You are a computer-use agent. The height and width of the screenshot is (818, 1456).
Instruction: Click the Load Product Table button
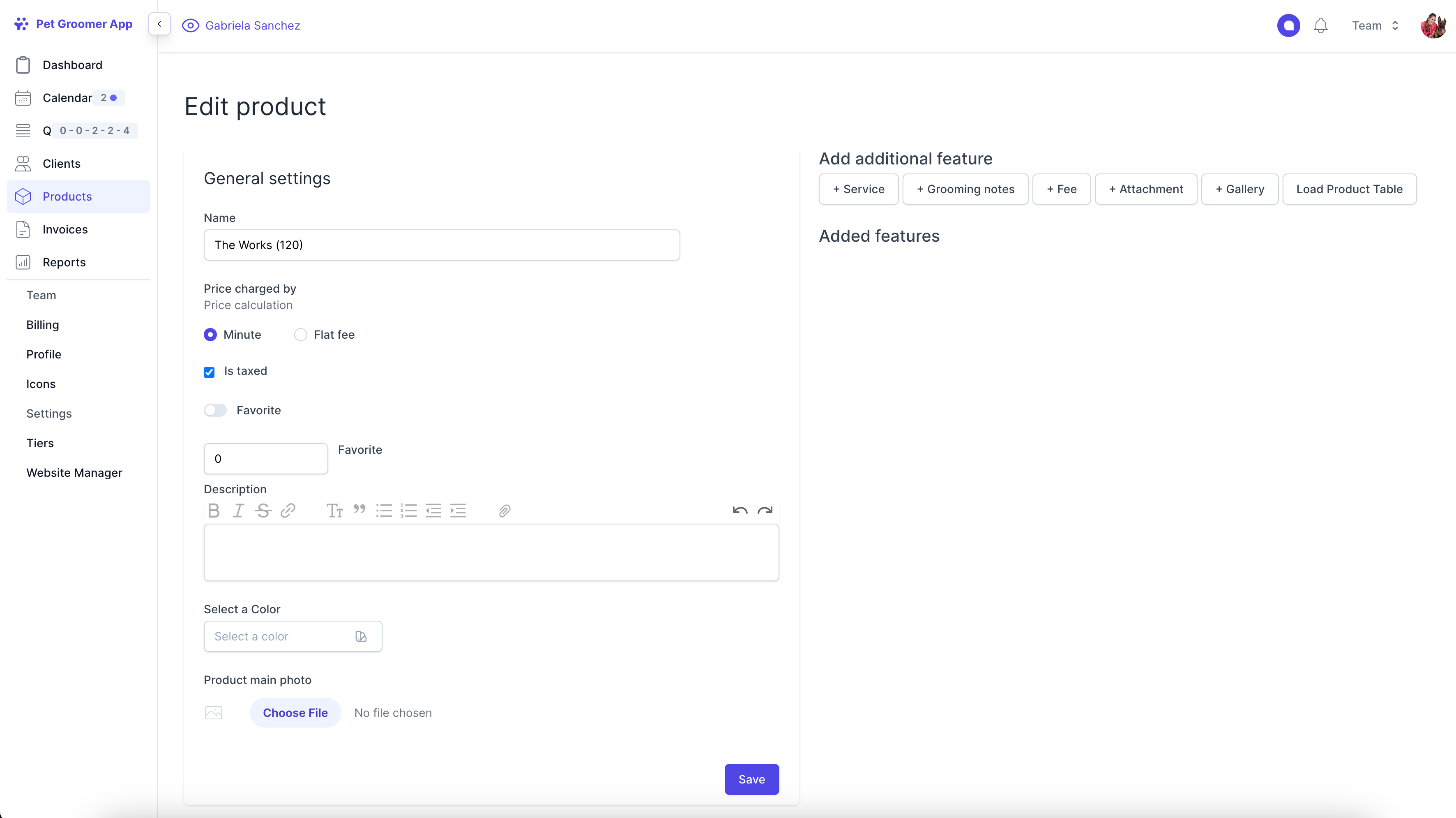(1349, 189)
